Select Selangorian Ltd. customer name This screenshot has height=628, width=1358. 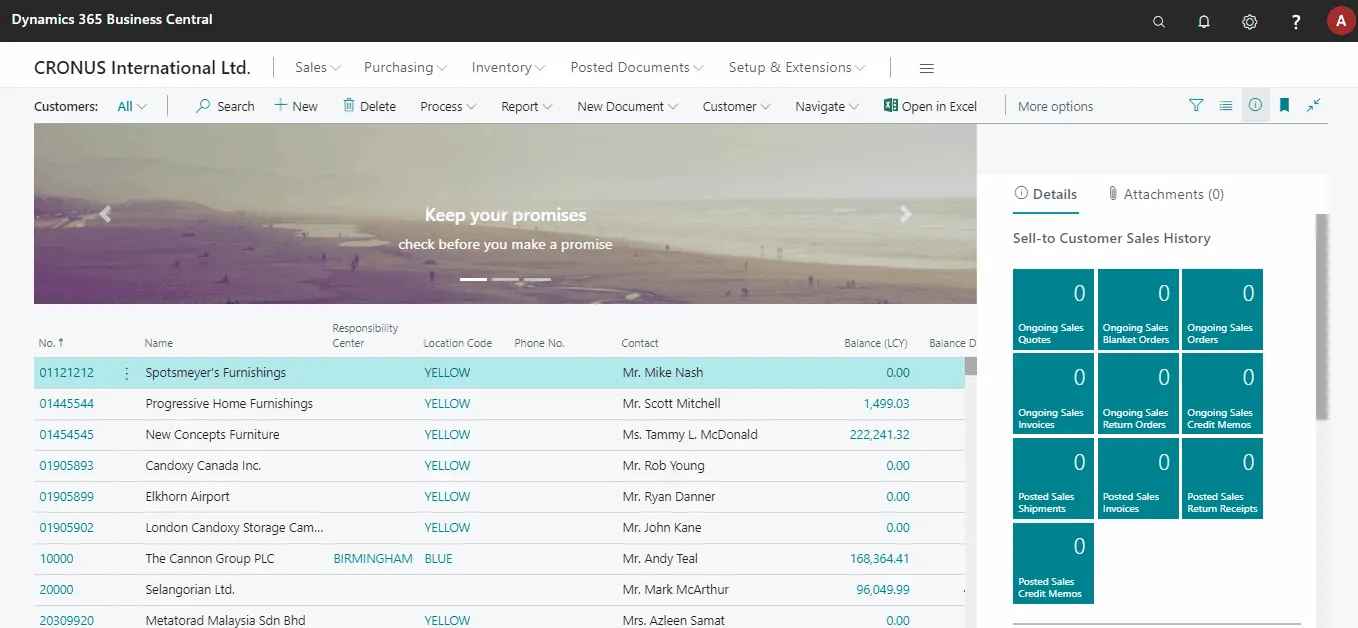click(x=190, y=590)
